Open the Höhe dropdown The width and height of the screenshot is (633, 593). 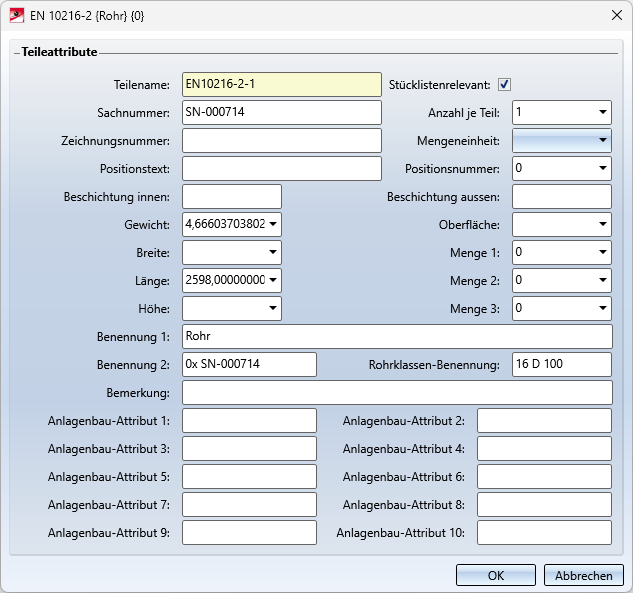click(273, 308)
